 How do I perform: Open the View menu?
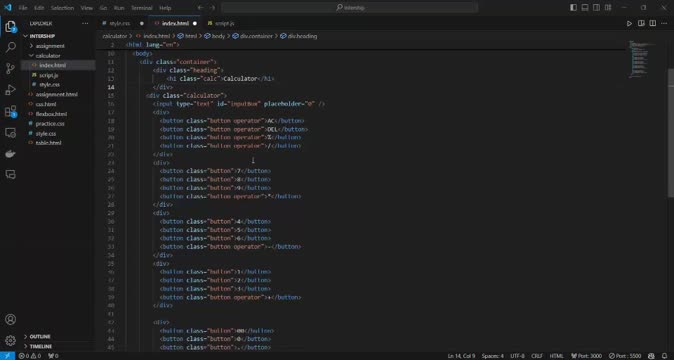click(86, 8)
